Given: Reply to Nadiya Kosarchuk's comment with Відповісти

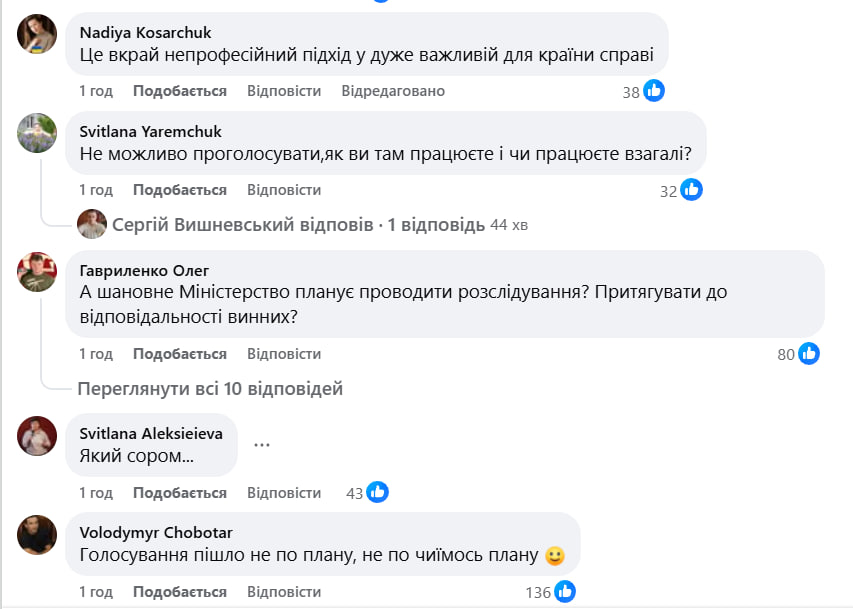Looking at the screenshot, I should (x=284, y=91).
